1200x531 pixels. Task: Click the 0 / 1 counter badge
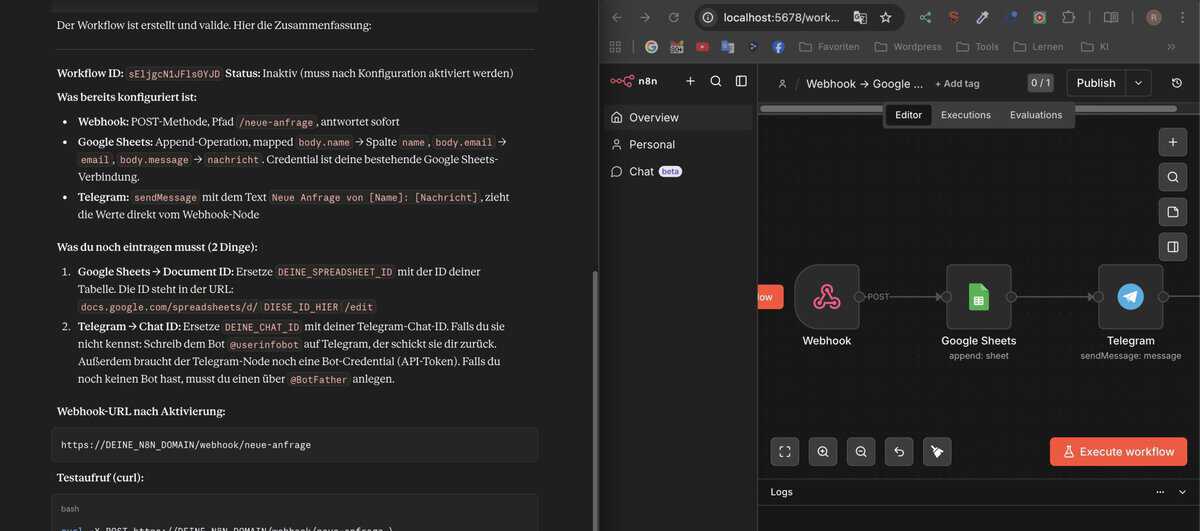(x=1040, y=83)
